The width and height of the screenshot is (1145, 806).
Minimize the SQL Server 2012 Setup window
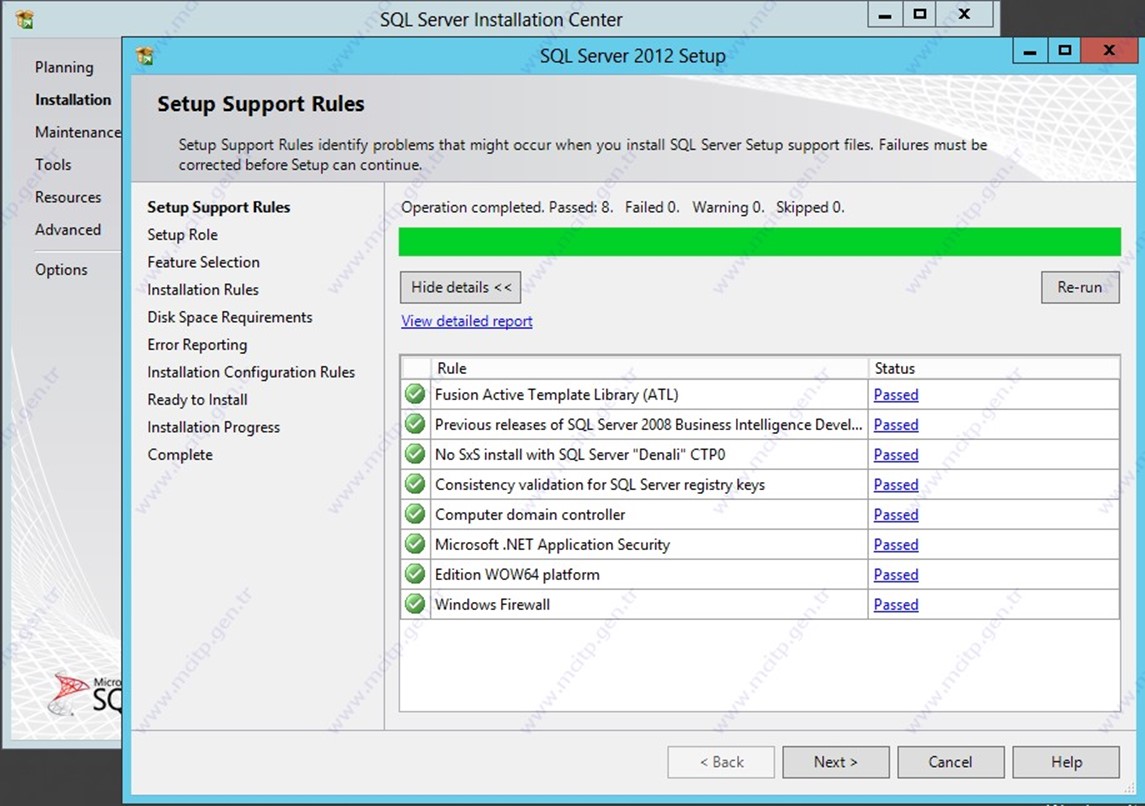[x=1030, y=51]
